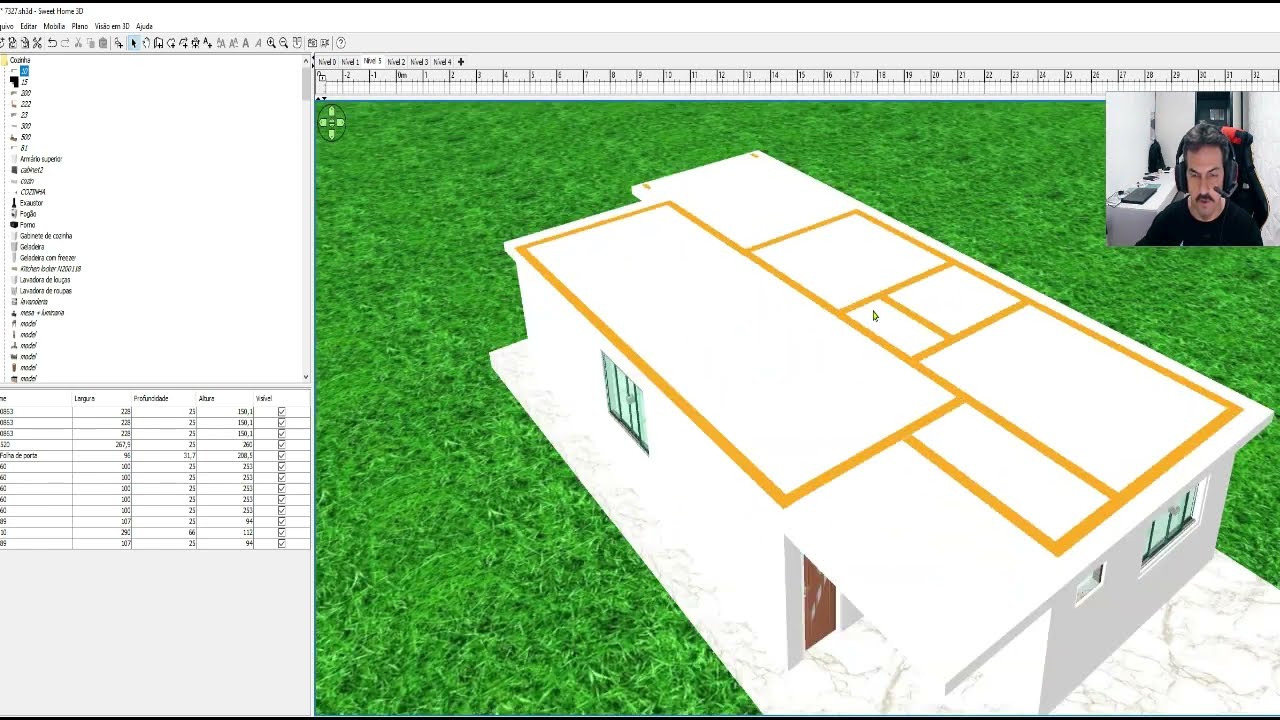Viewport: 1280px width, 720px height.
Task: Click the catalog tree scrollbar down arrow
Action: click(x=306, y=377)
